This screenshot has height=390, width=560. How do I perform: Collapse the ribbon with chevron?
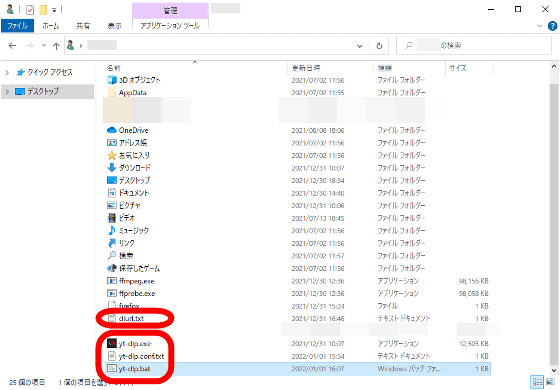tap(539, 26)
